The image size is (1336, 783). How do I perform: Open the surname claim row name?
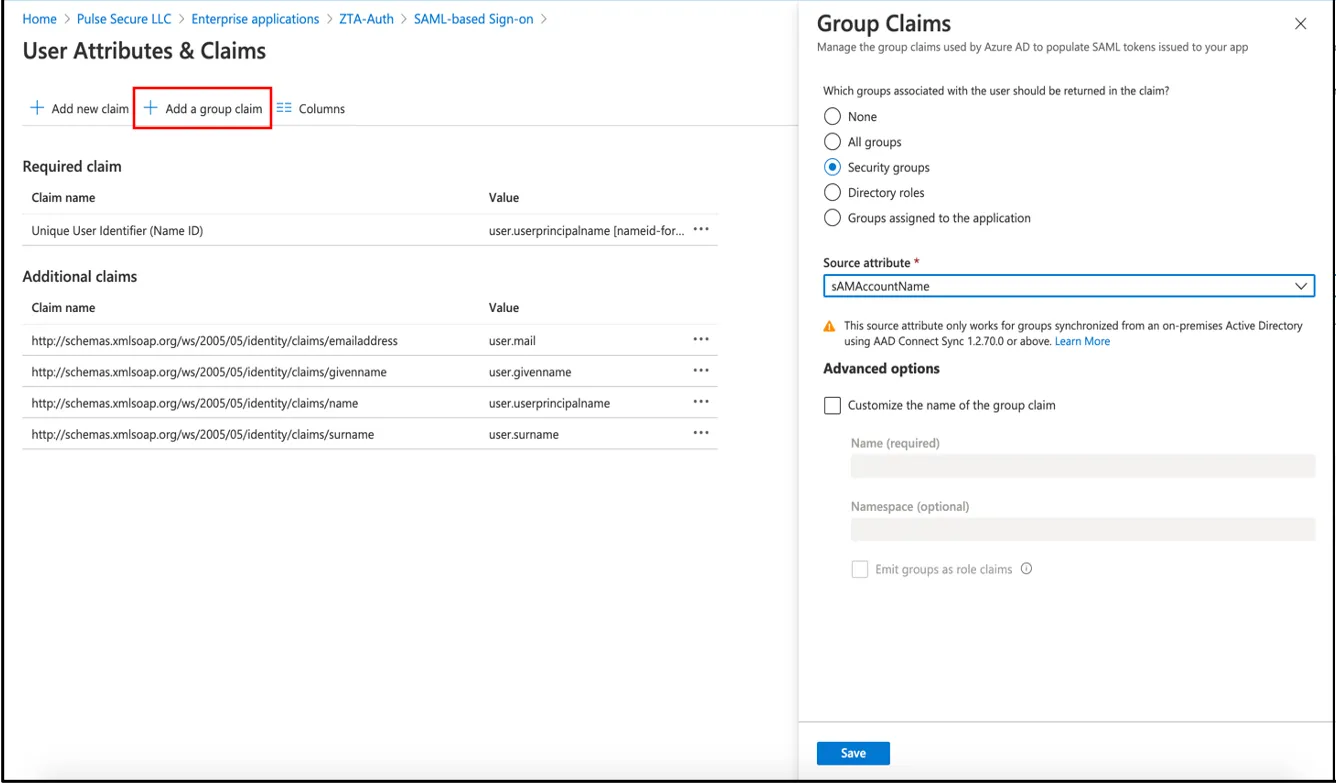click(203, 435)
